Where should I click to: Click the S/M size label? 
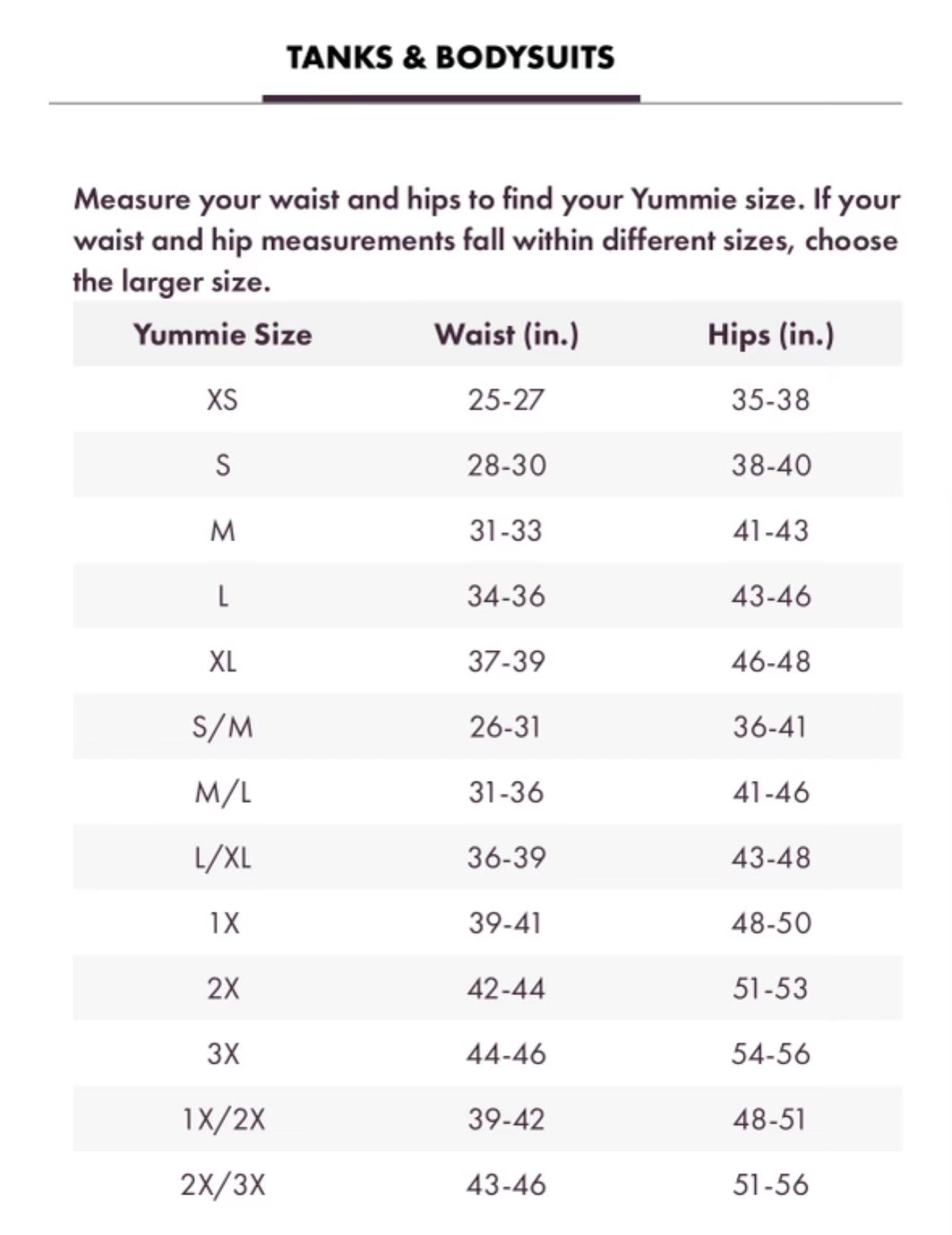223,727
